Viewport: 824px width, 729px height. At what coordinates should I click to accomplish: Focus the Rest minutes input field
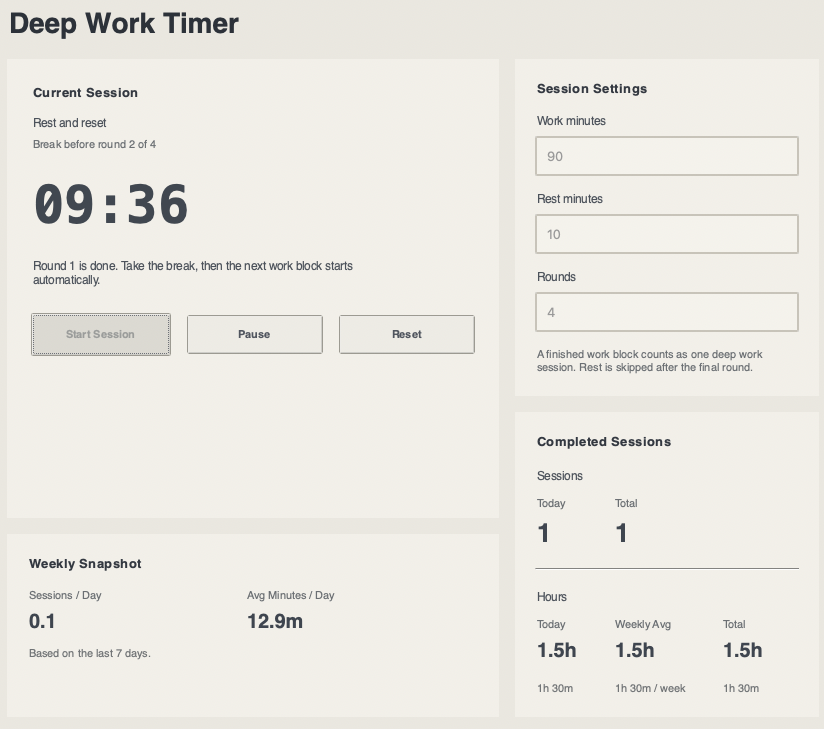point(667,234)
